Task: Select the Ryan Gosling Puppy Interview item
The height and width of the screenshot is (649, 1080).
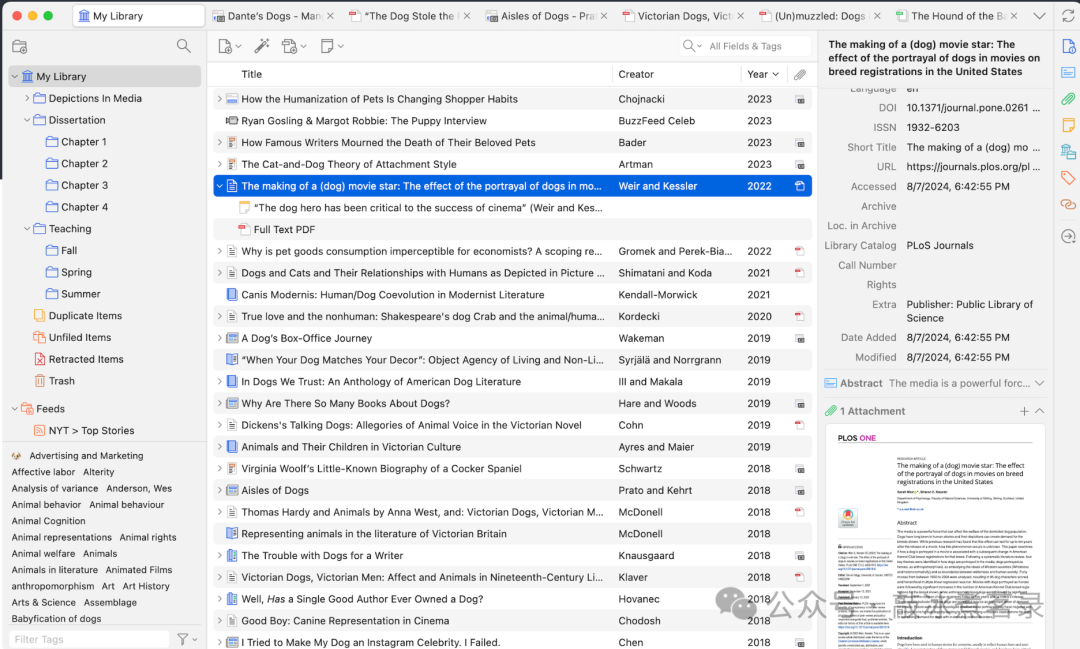Action: coord(512,121)
